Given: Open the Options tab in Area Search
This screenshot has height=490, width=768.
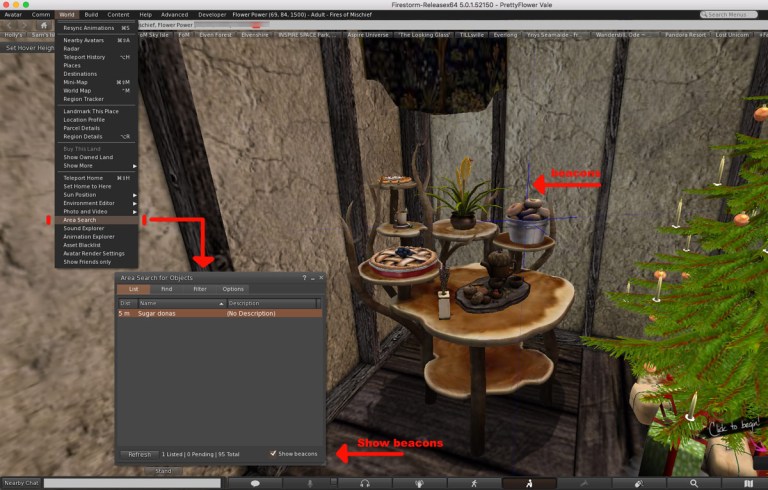Looking at the screenshot, I should tap(233, 289).
